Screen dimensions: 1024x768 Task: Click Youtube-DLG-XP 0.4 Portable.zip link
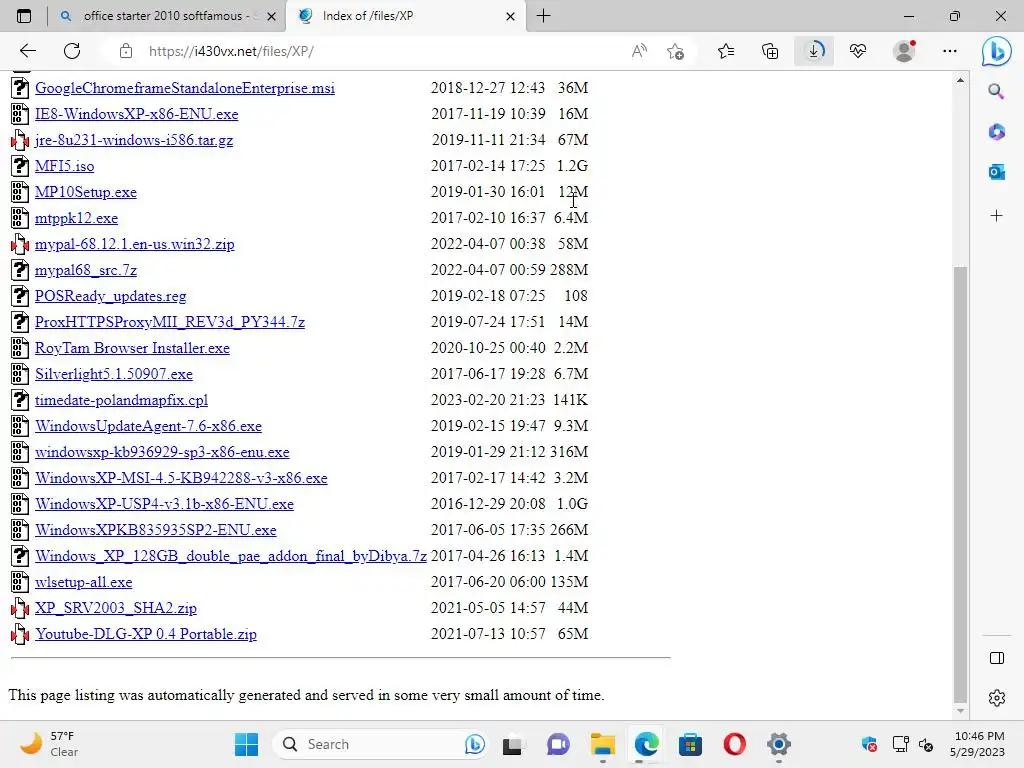(x=146, y=634)
